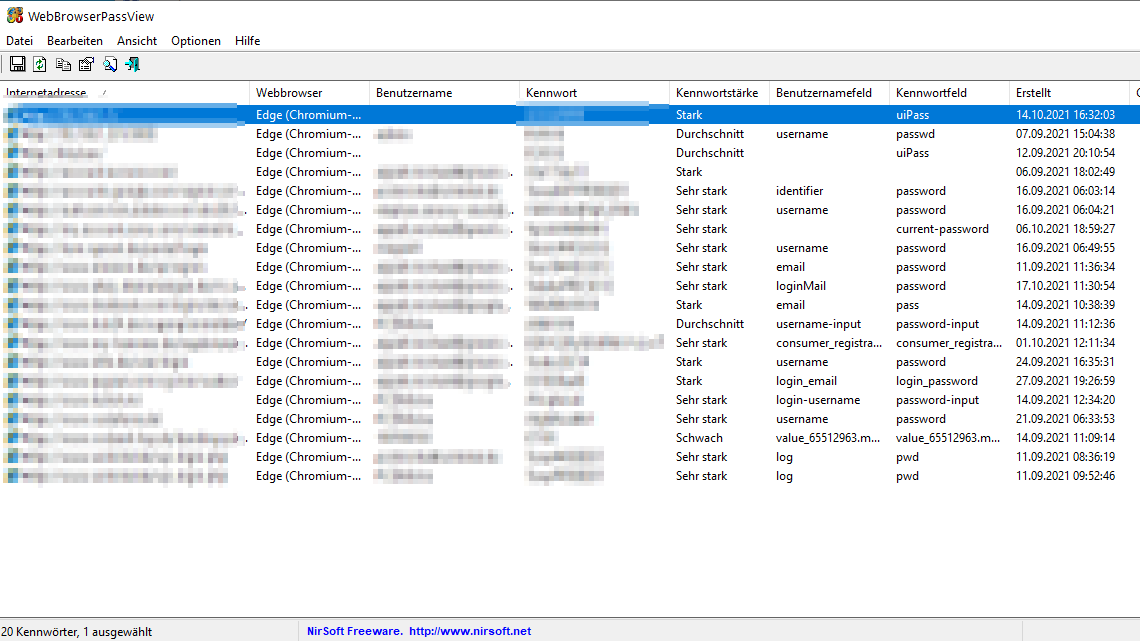Select the row created 14.09.2021 11:09:14
The height and width of the screenshot is (641, 1140).
pyautogui.click(x=570, y=438)
